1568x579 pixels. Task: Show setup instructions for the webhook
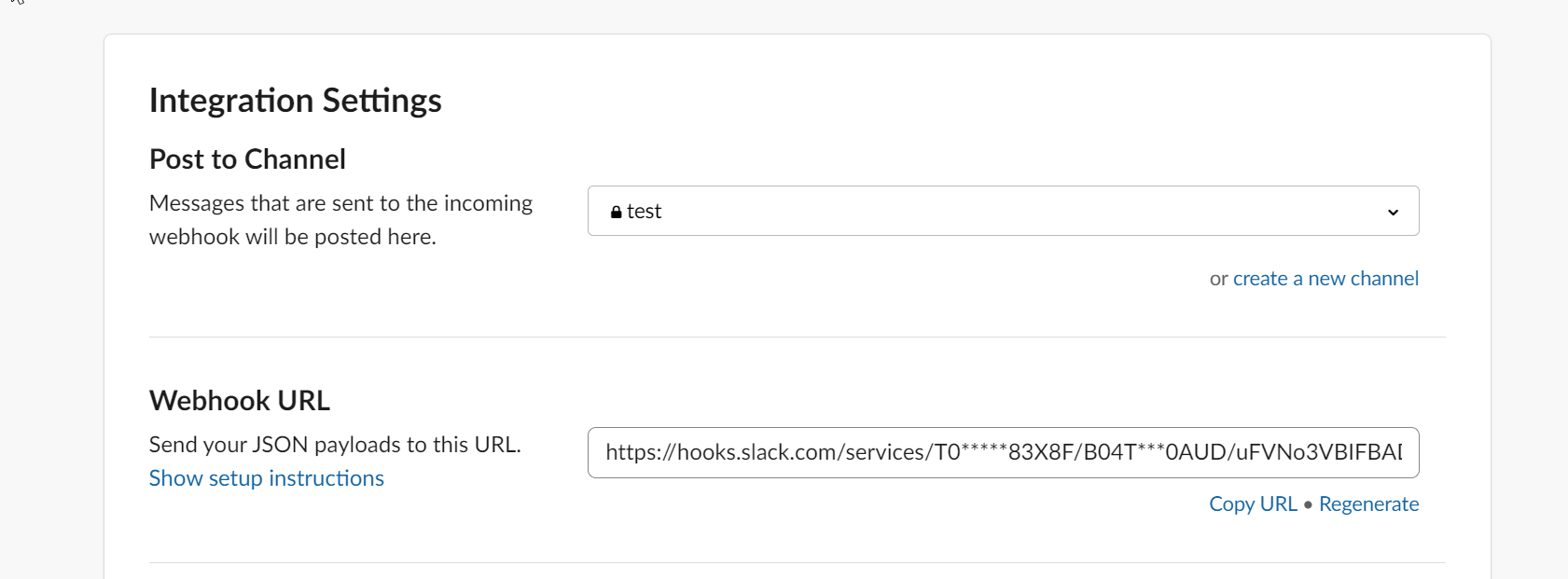click(267, 478)
